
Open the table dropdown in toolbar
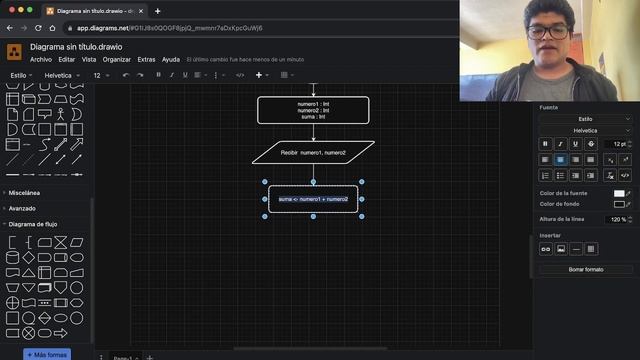[287, 75]
